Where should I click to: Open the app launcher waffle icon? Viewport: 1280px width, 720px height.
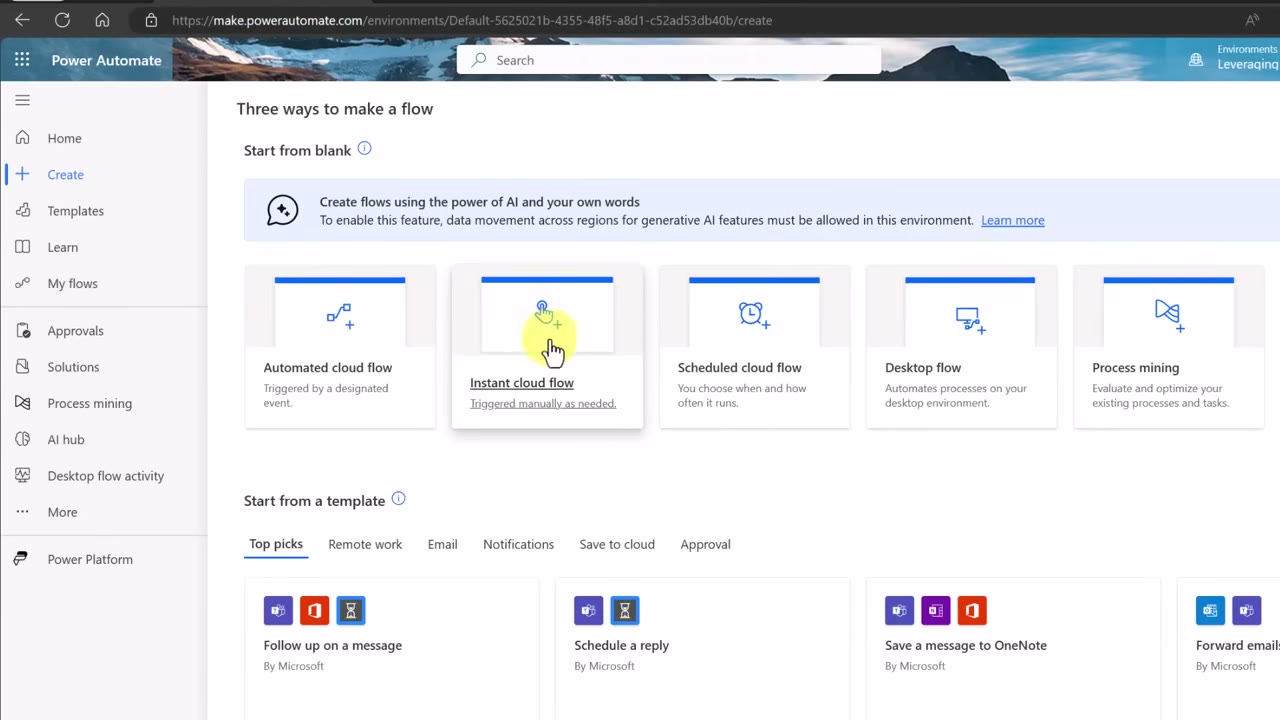(22, 60)
